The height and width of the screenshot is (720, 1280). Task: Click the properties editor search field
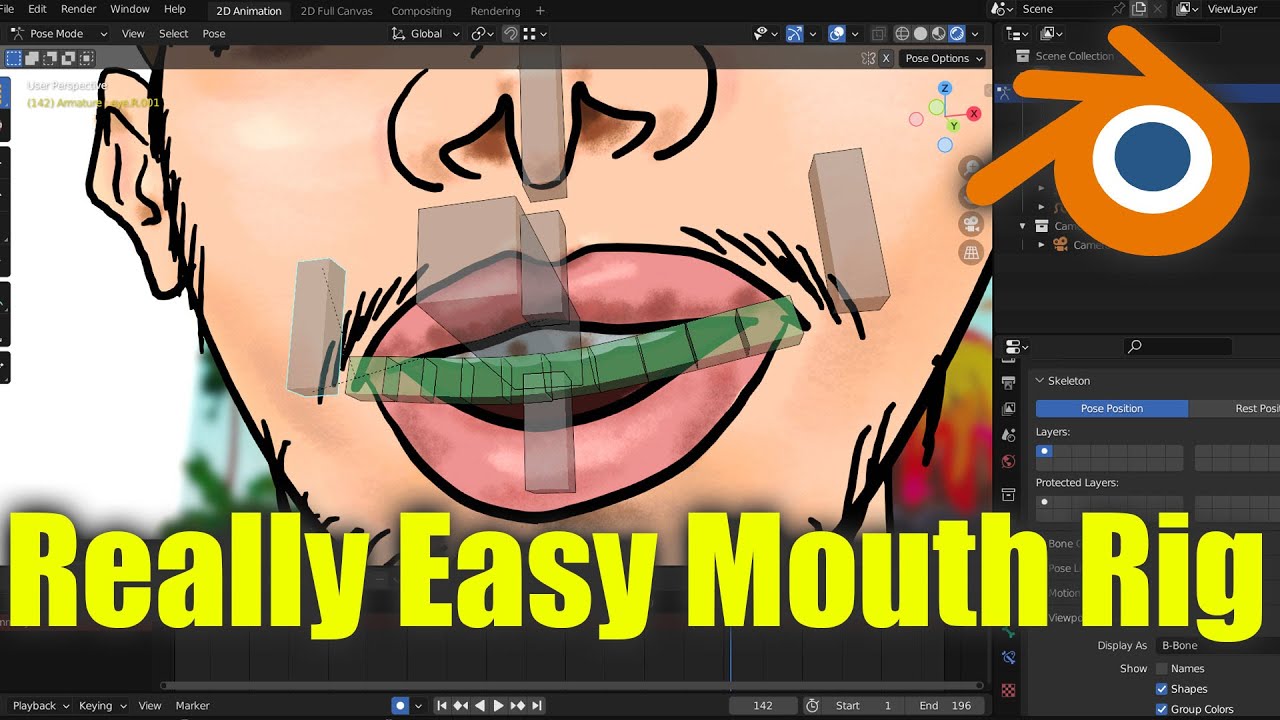tap(1179, 346)
